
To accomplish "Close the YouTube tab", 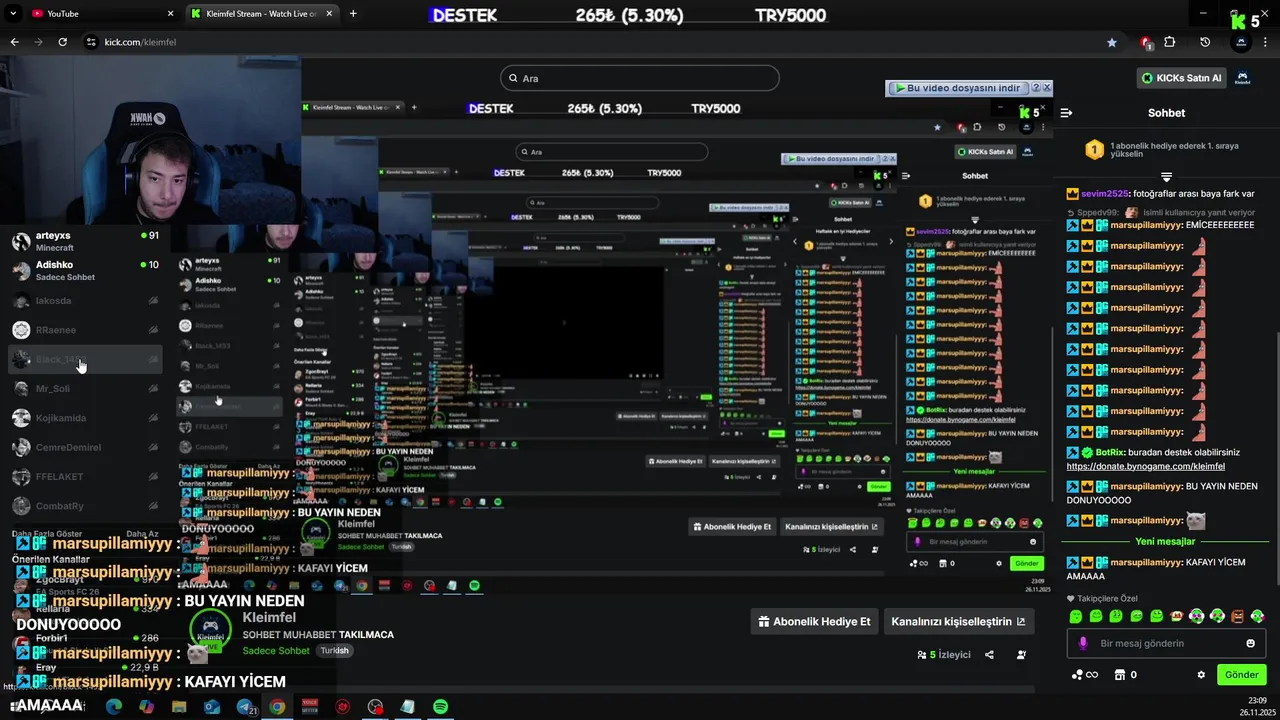I will tap(170, 13).
